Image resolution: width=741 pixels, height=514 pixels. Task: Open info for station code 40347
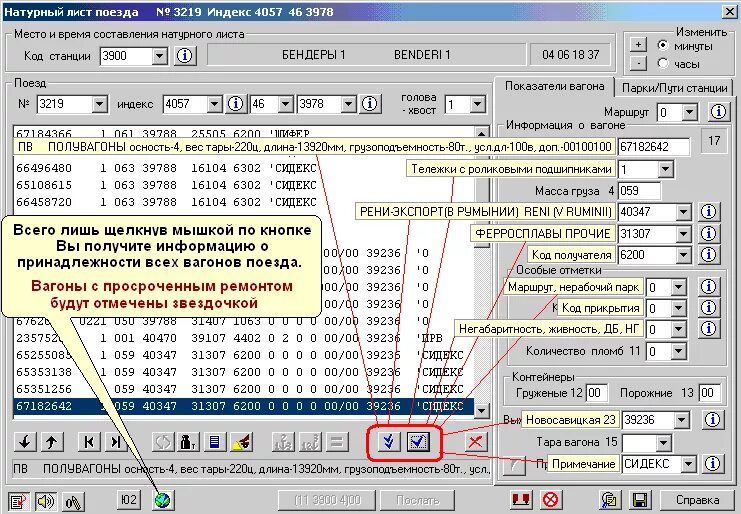point(708,212)
